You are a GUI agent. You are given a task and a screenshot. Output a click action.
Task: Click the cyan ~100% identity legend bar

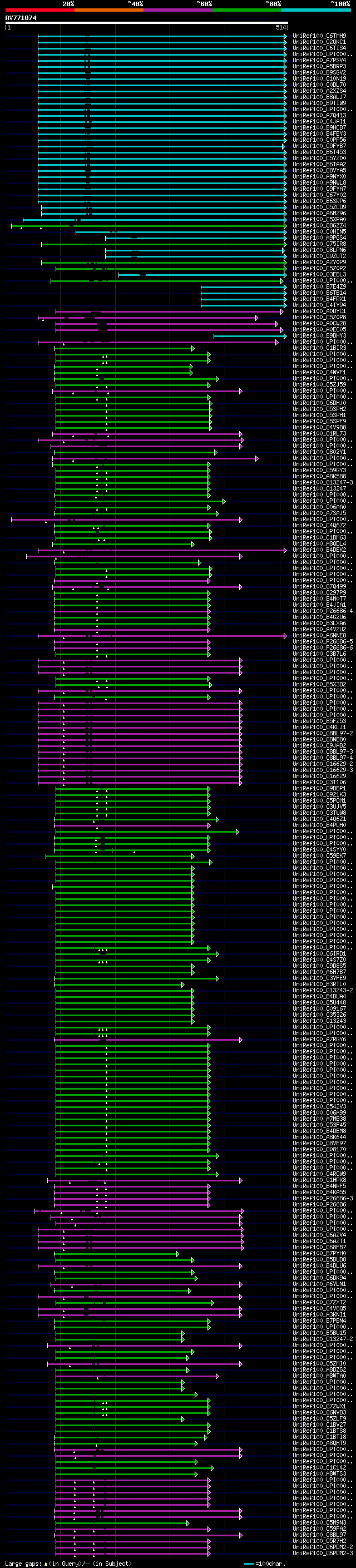coord(316,11)
